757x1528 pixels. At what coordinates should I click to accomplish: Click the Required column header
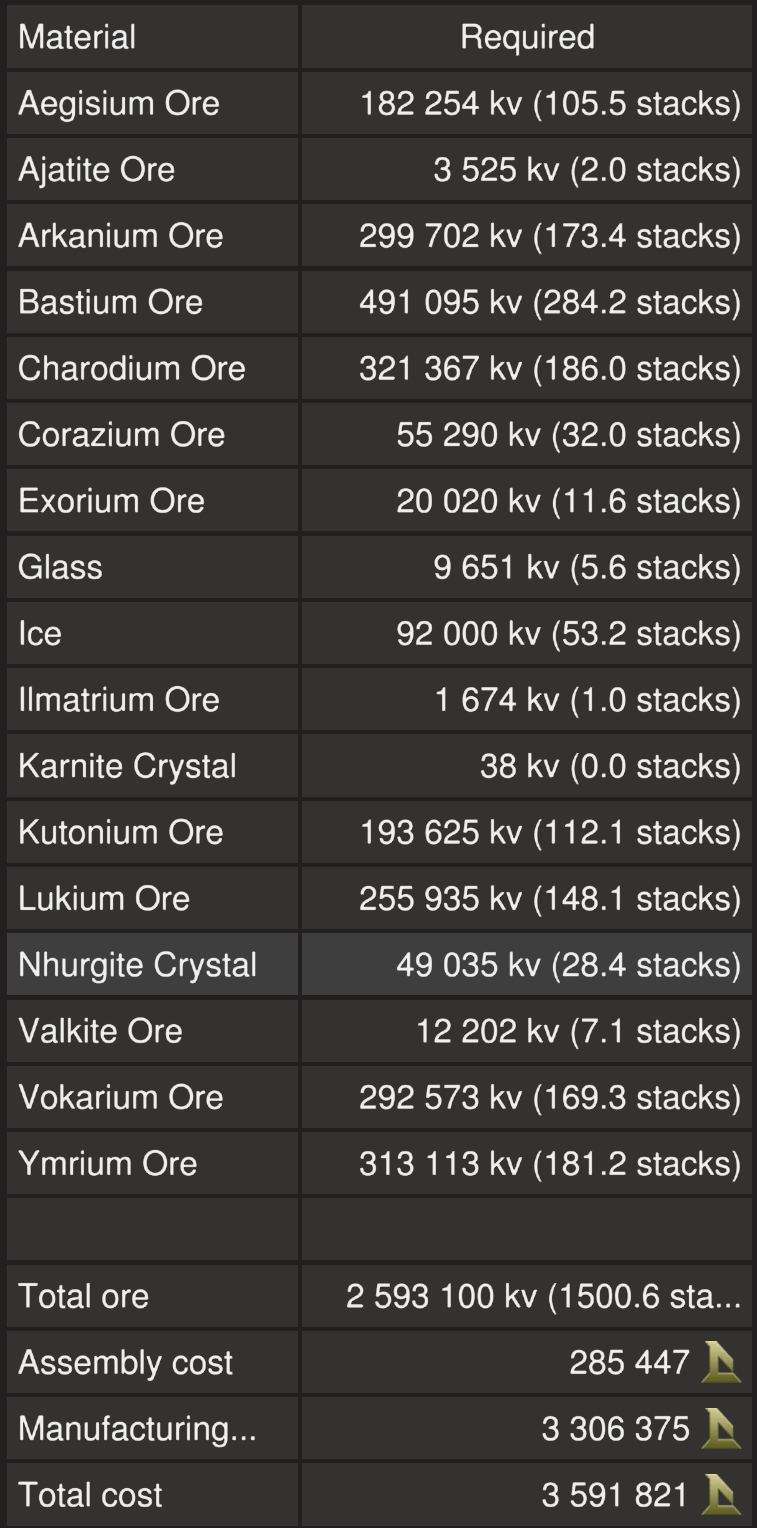point(527,38)
